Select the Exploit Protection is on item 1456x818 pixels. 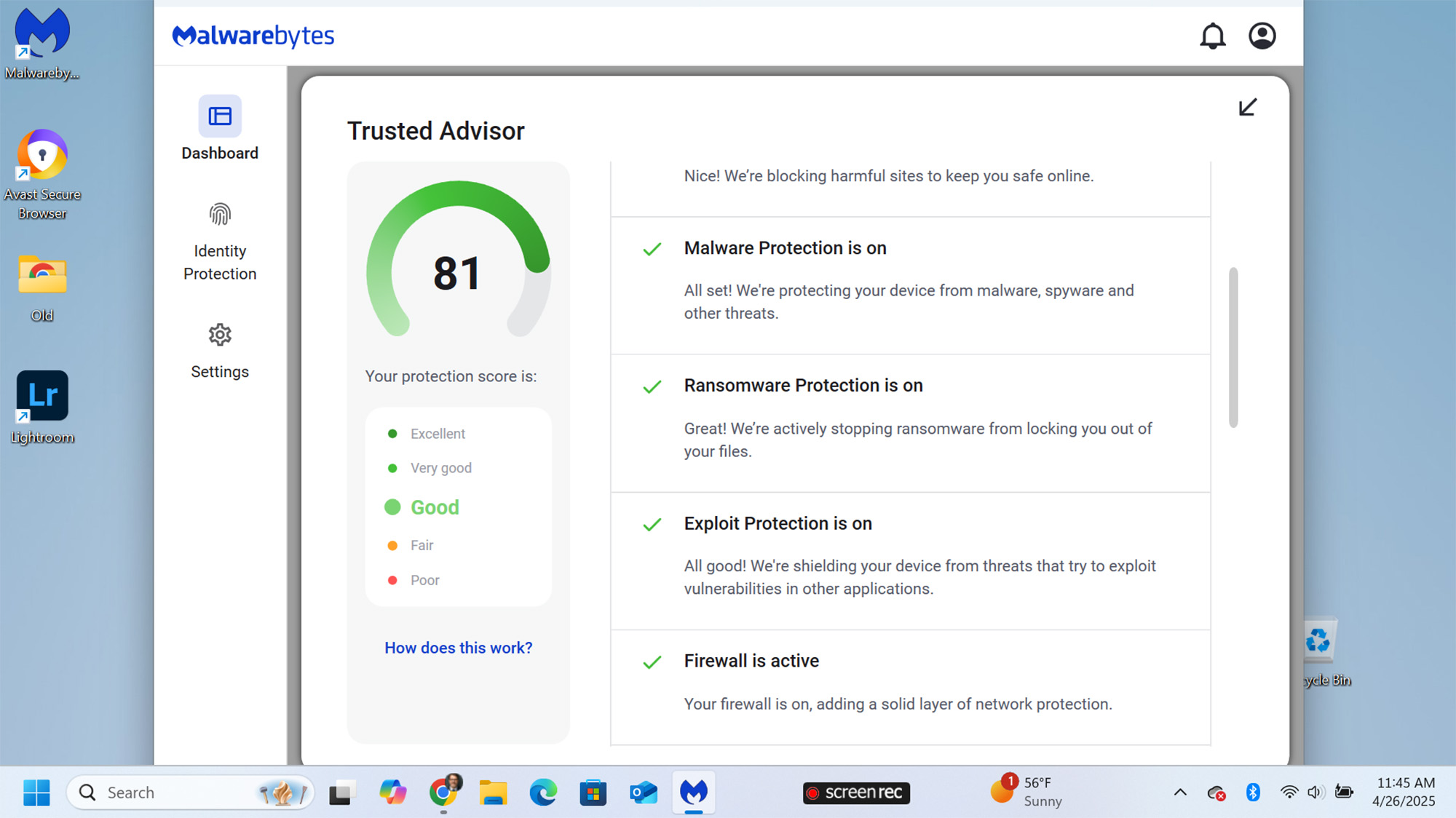(778, 524)
